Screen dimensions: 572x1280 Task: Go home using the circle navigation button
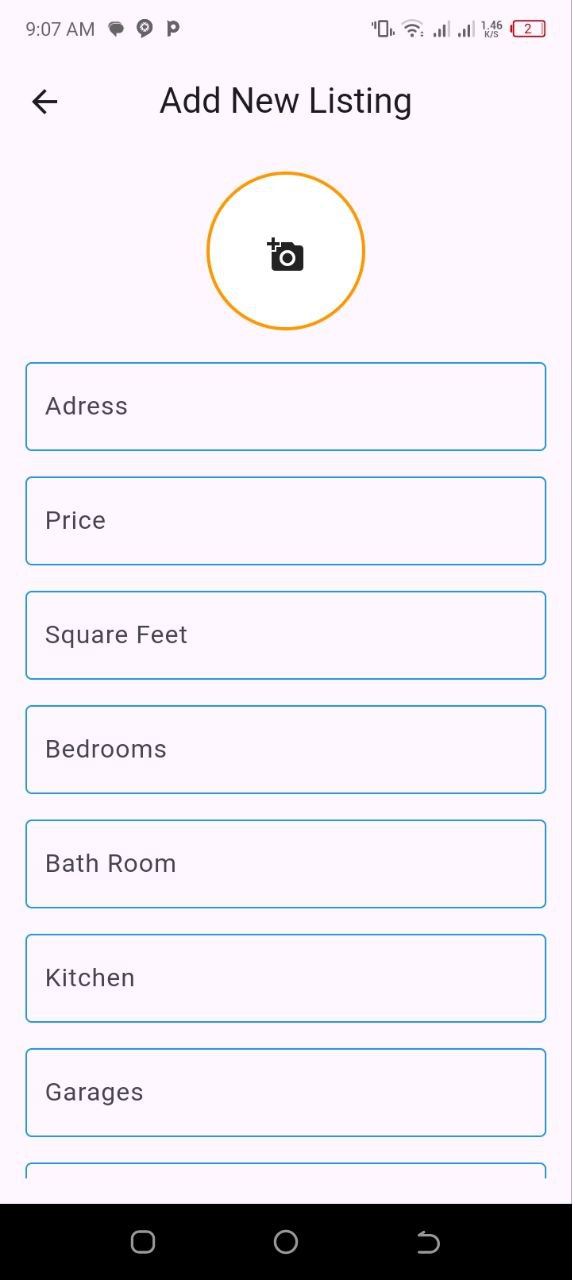pyautogui.click(x=286, y=1242)
